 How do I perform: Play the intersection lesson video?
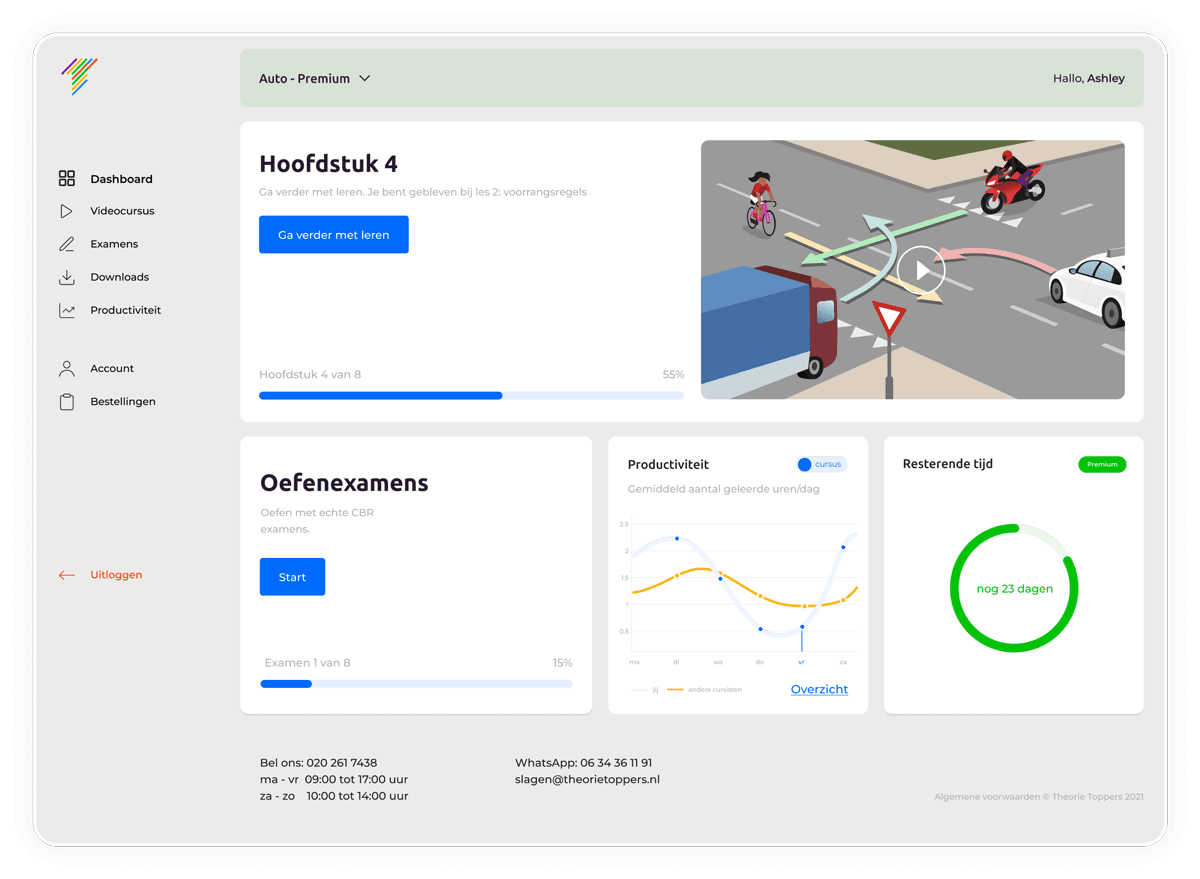coord(920,269)
